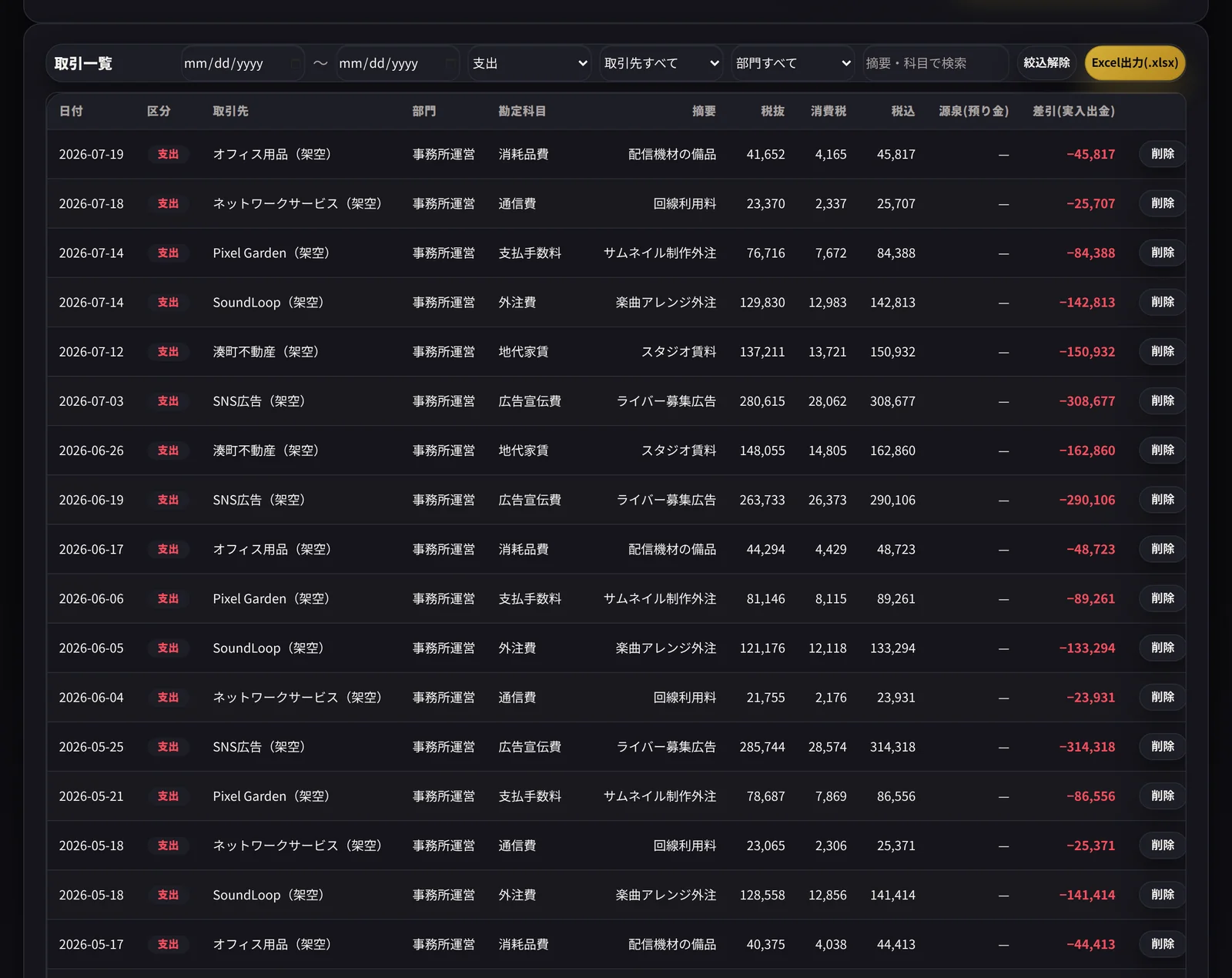Click the 差引(実入出金) column header

click(x=1073, y=111)
